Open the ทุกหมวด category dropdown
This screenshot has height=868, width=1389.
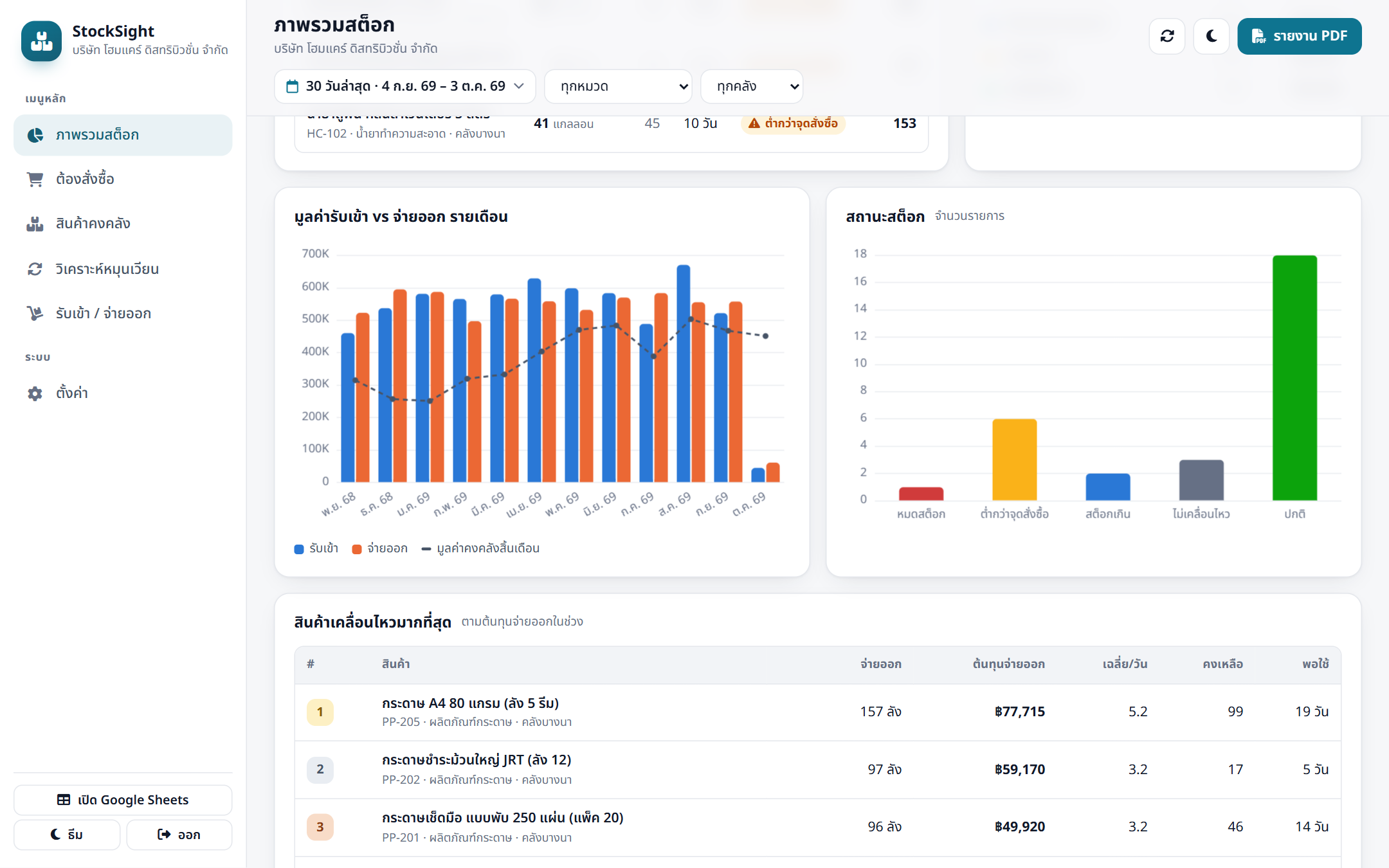click(618, 86)
